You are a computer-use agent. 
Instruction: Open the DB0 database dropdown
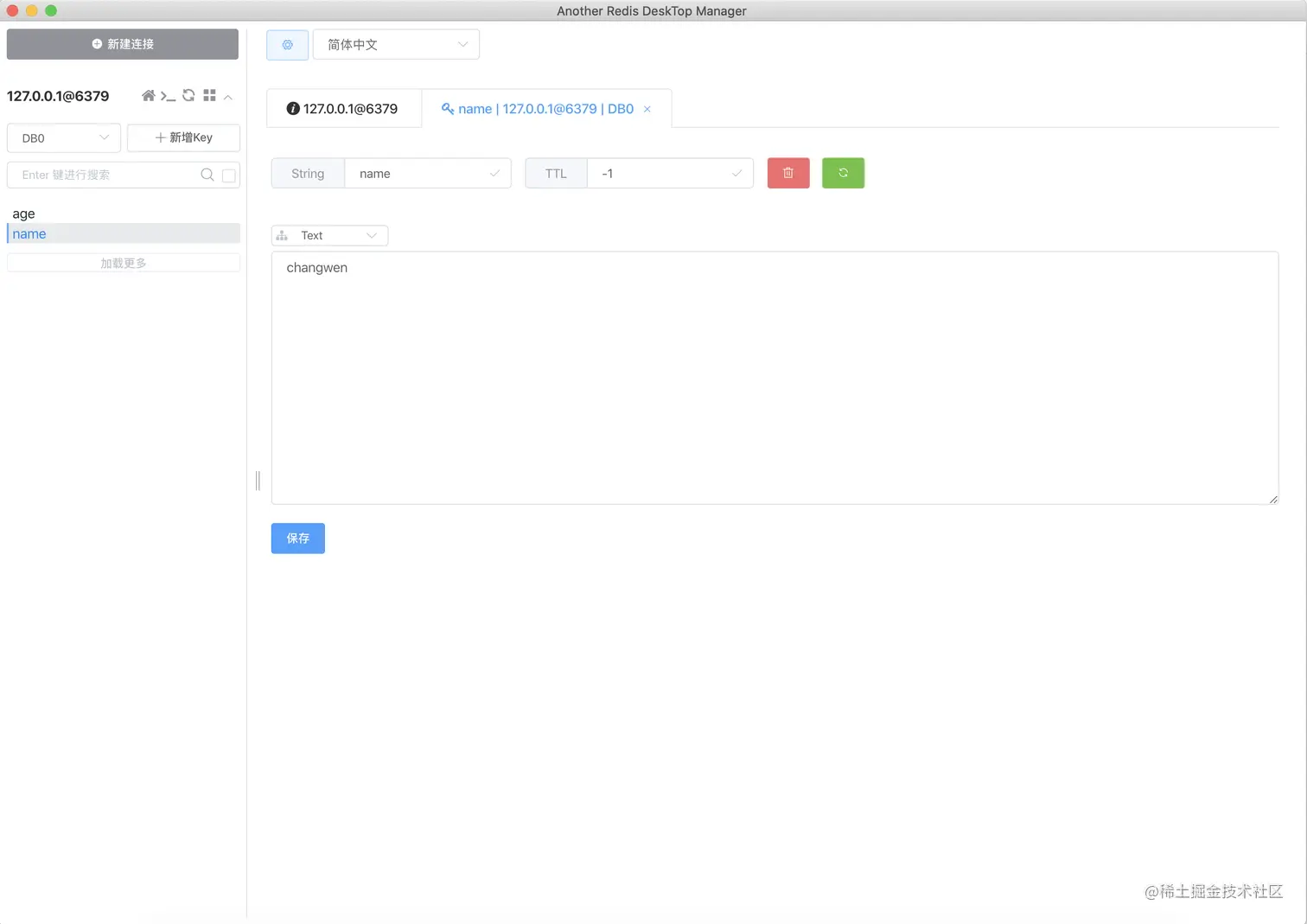coord(64,138)
